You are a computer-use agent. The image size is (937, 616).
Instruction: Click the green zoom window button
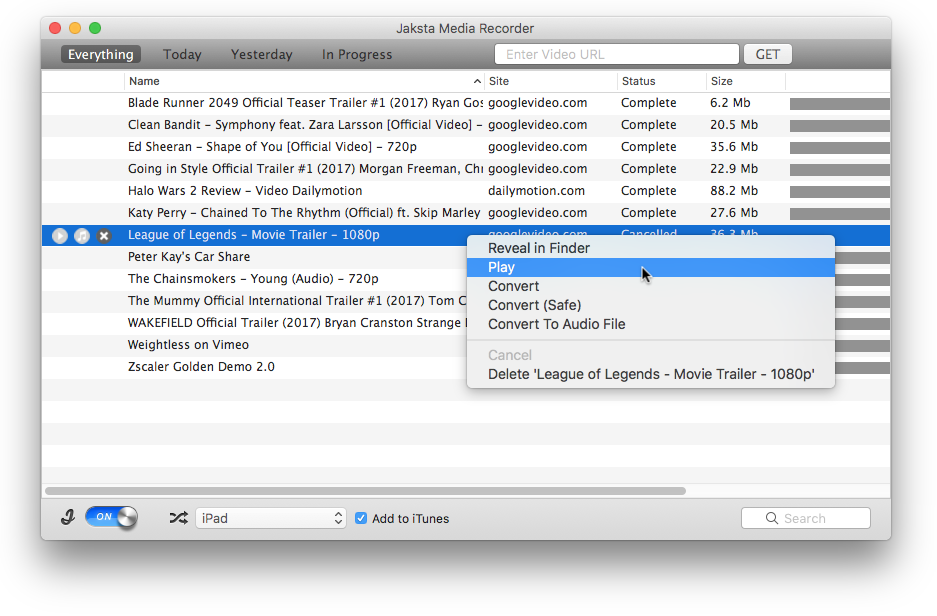95,28
